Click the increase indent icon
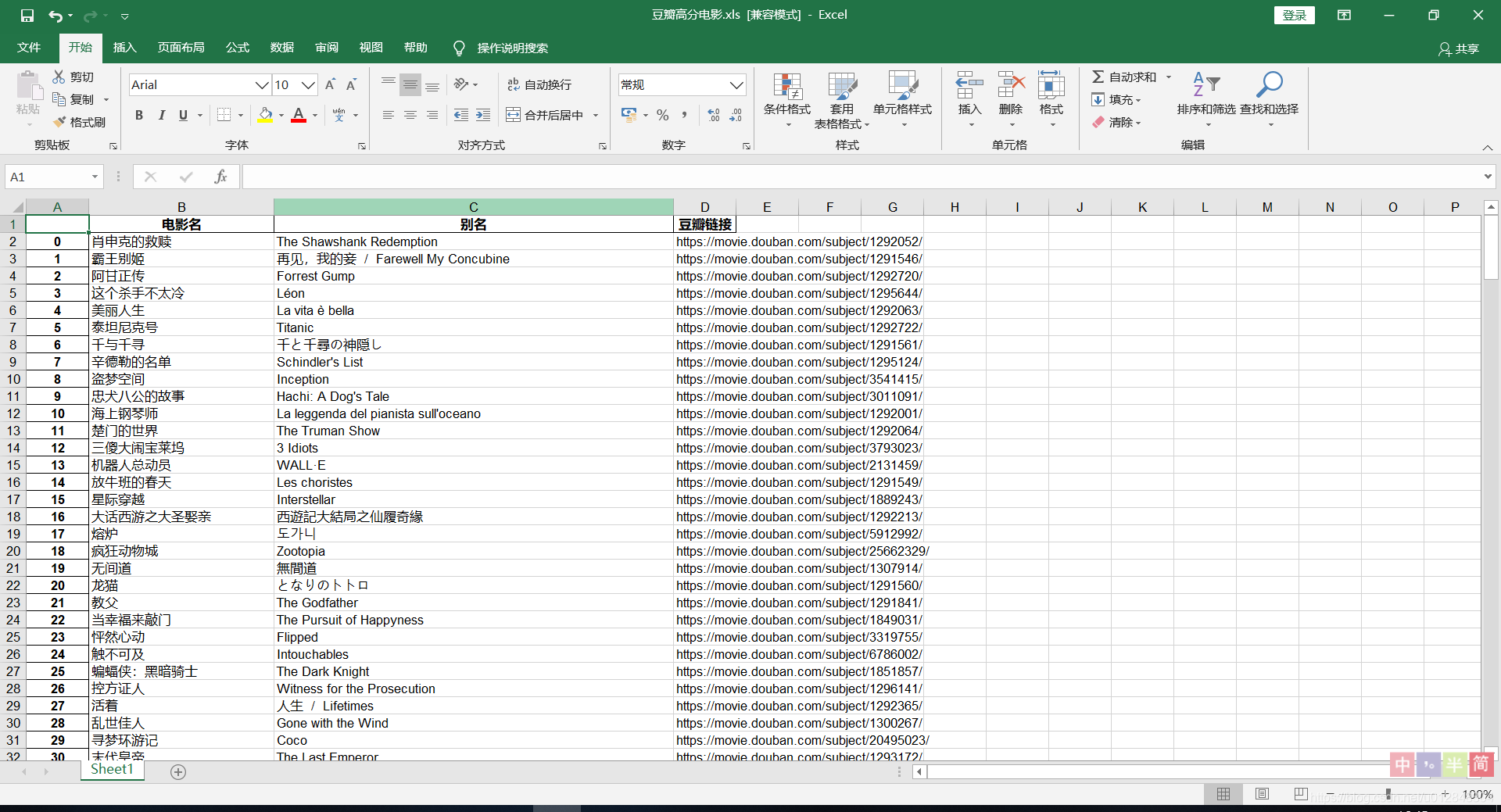Viewport: 1501px width, 812px height. (x=483, y=115)
